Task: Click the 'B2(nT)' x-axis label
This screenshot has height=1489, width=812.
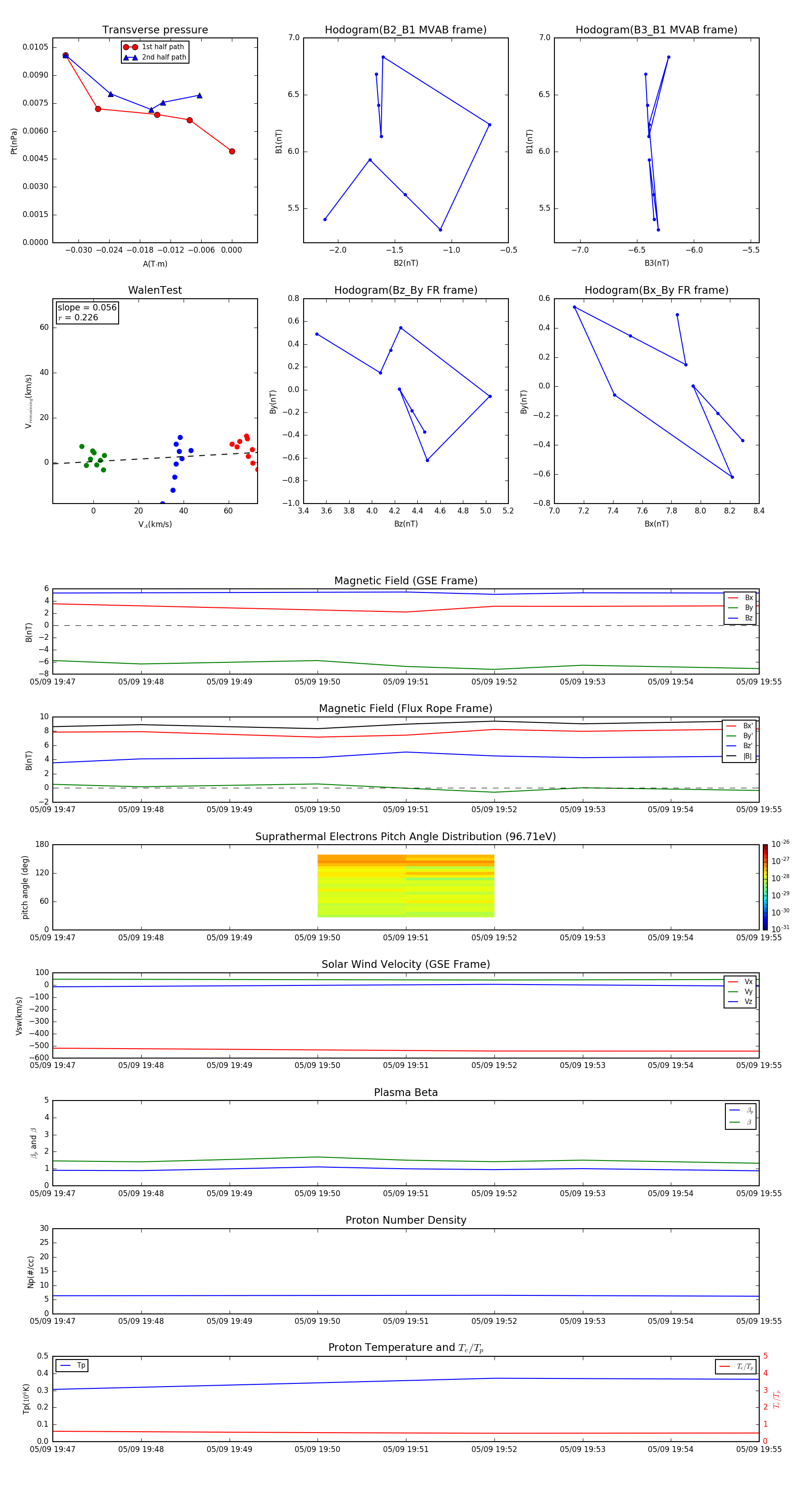Action: [x=406, y=264]
